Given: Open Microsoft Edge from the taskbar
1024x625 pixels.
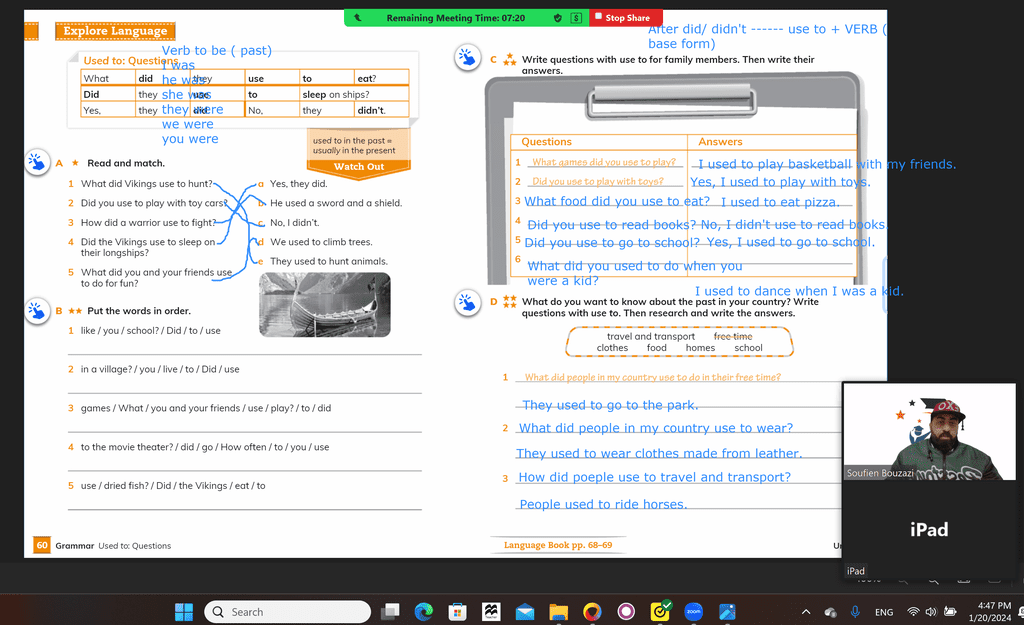Looking at the screenshot, I should (424, 612).
